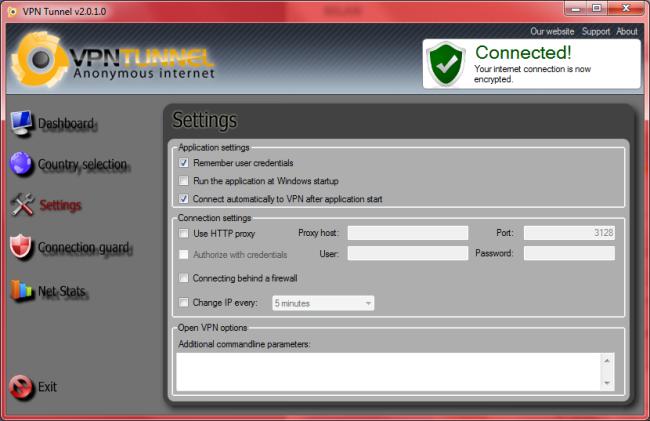Uncheck Remember user credentials
This screenshot has height=421, width=650.
click(x=184, y=163)
